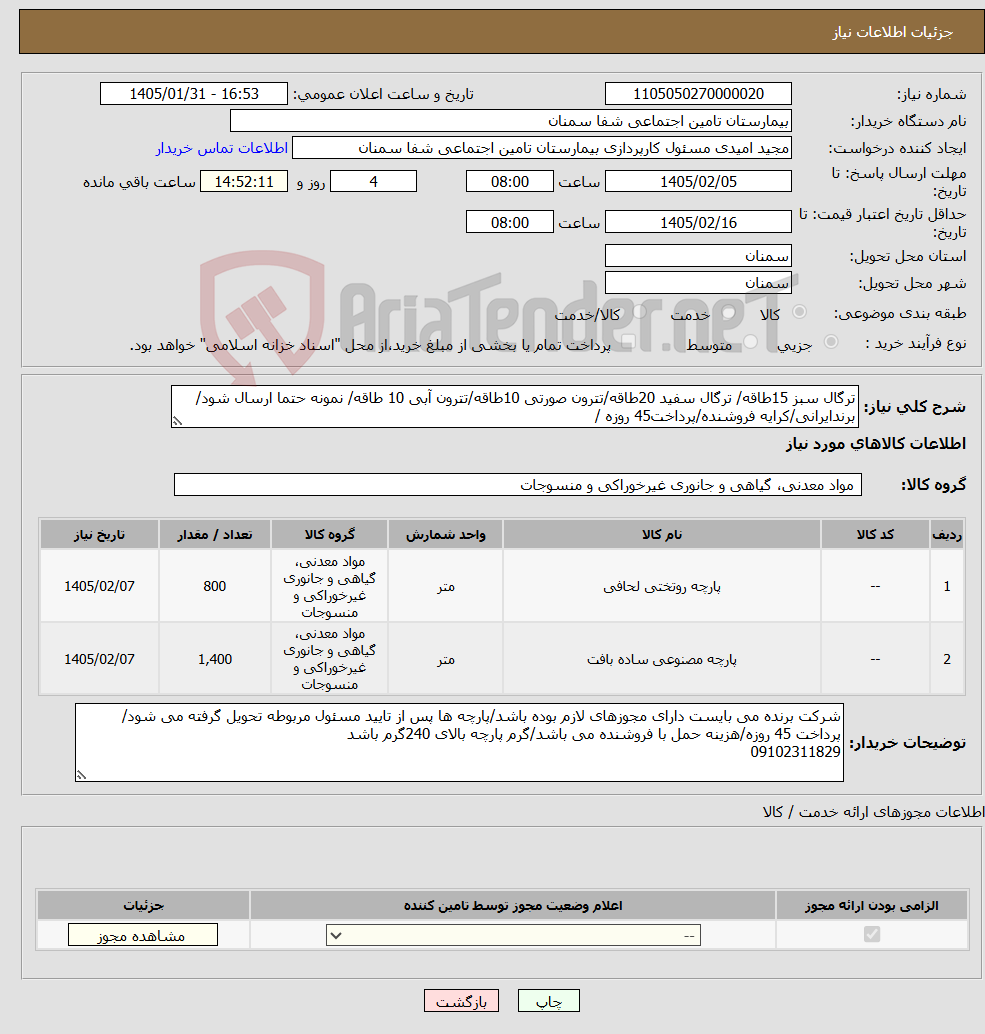Toggle the پرداخت از اسناد خزانه checkbox
985x1034 pixels.
point(628,342)
